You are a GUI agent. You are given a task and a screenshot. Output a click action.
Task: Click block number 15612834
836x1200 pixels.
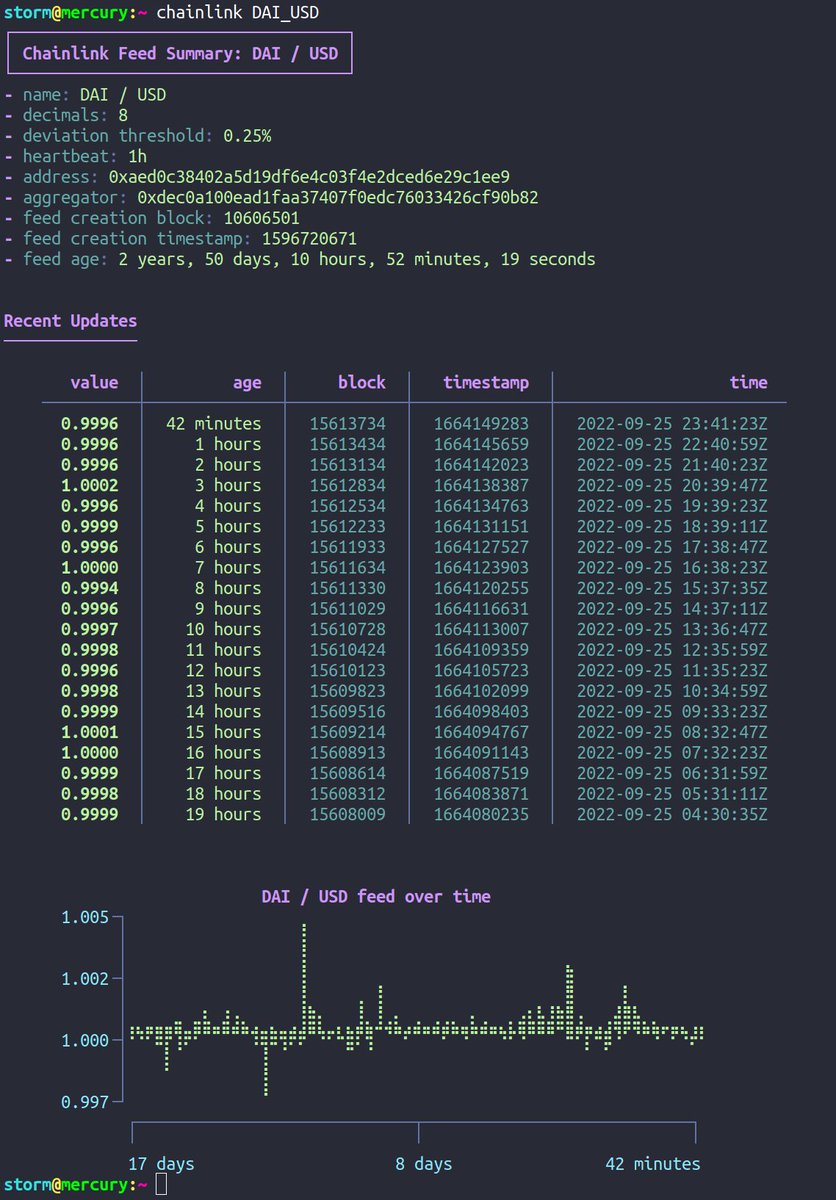347,485
